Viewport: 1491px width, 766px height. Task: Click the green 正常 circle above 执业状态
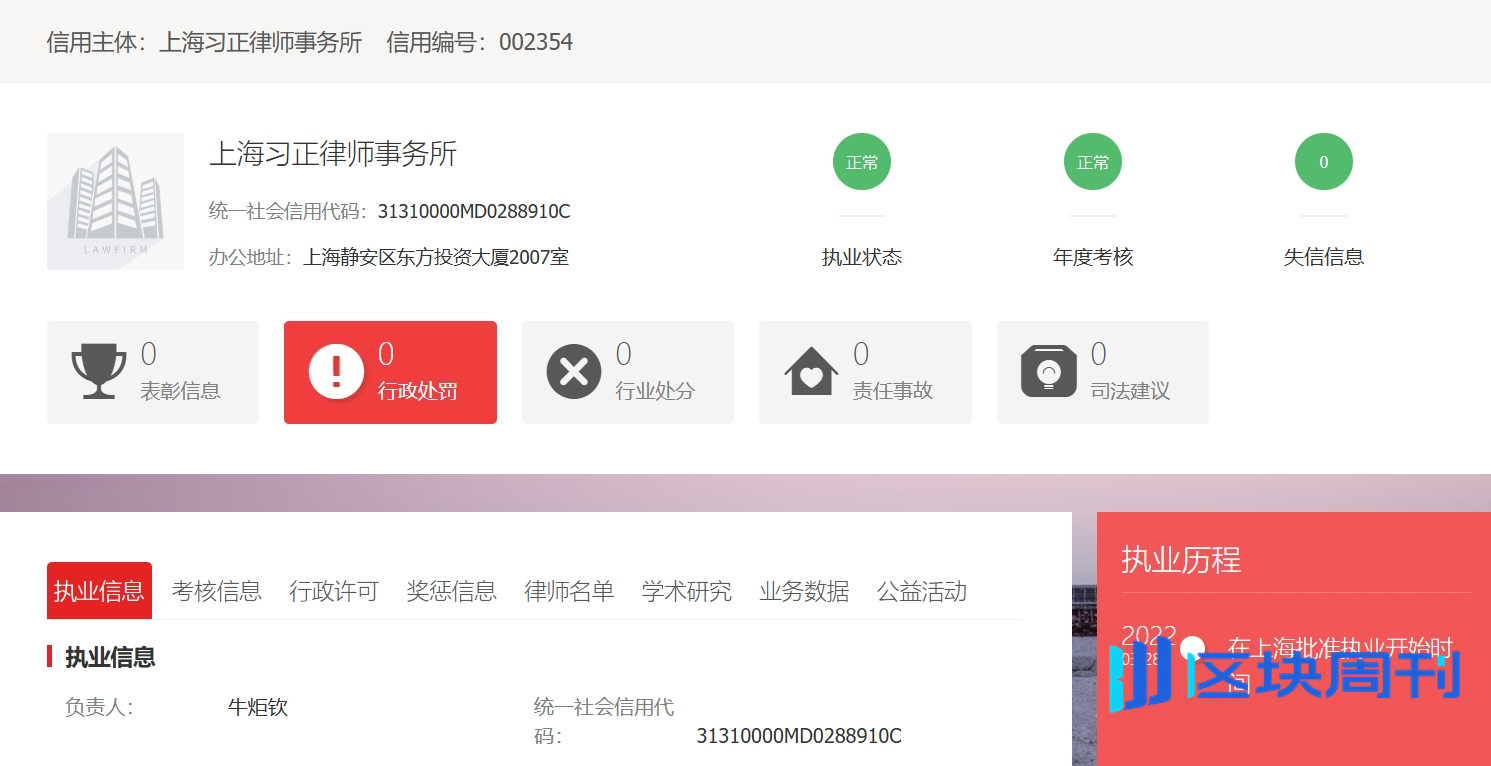862,162
